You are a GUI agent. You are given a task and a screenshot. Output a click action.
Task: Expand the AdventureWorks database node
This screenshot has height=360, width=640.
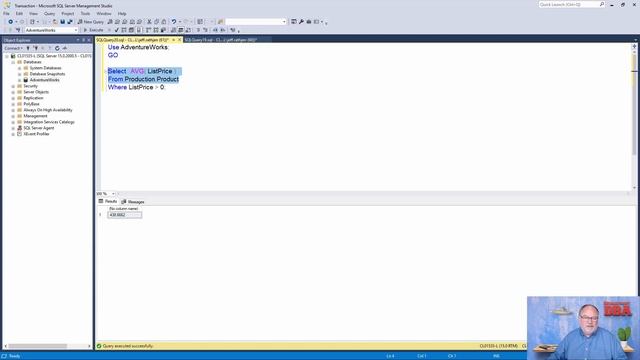[x=19, y=80]
